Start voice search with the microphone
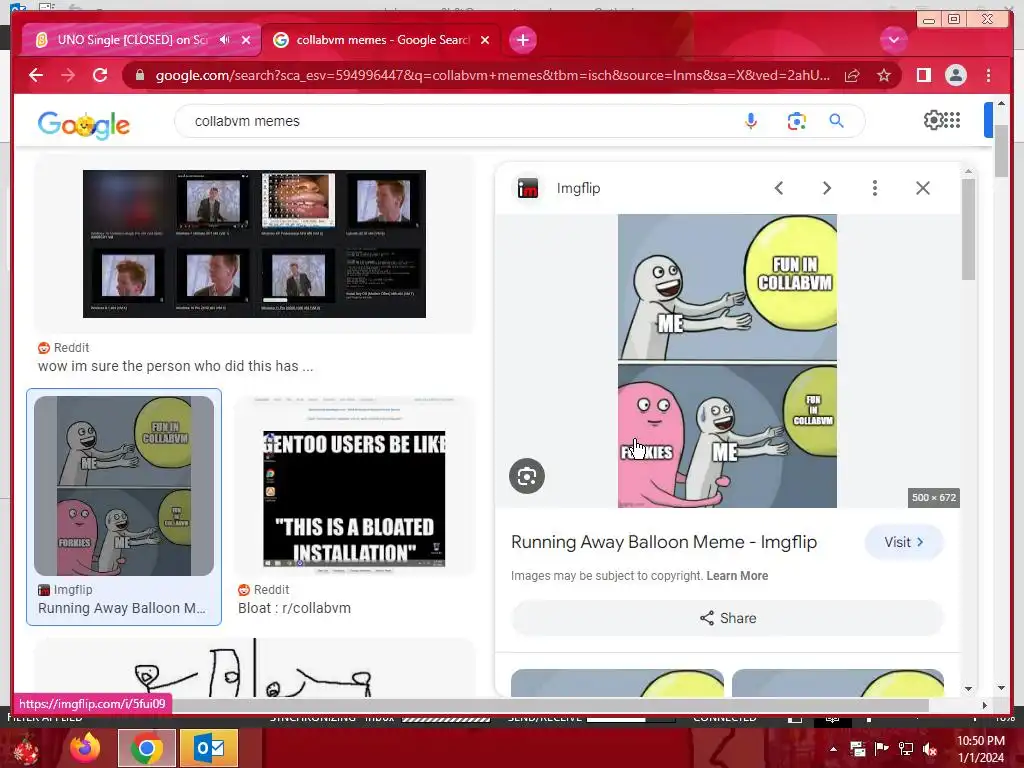This screenshot has width=1024, height=768. 751,121
